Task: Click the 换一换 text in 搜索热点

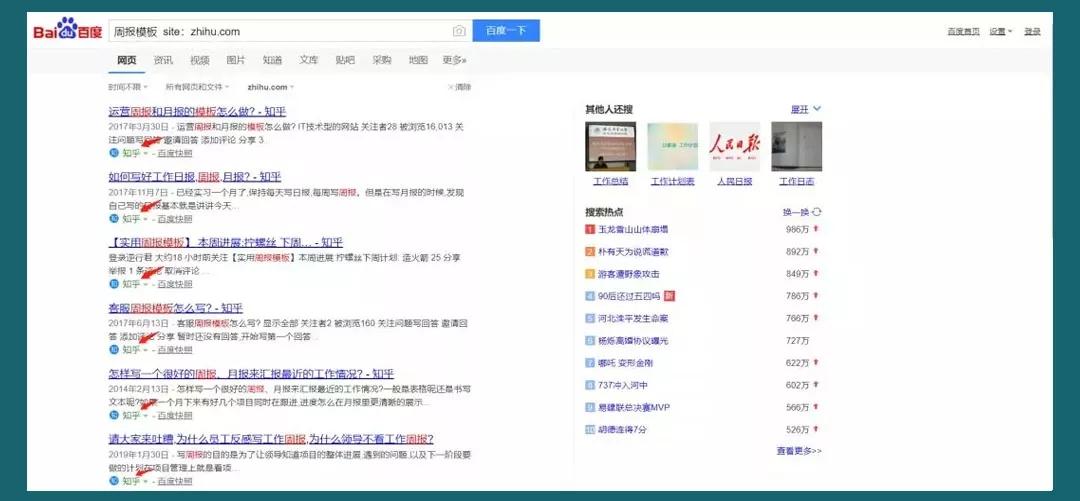Action: pyautogui.click(x=796, y=212)
